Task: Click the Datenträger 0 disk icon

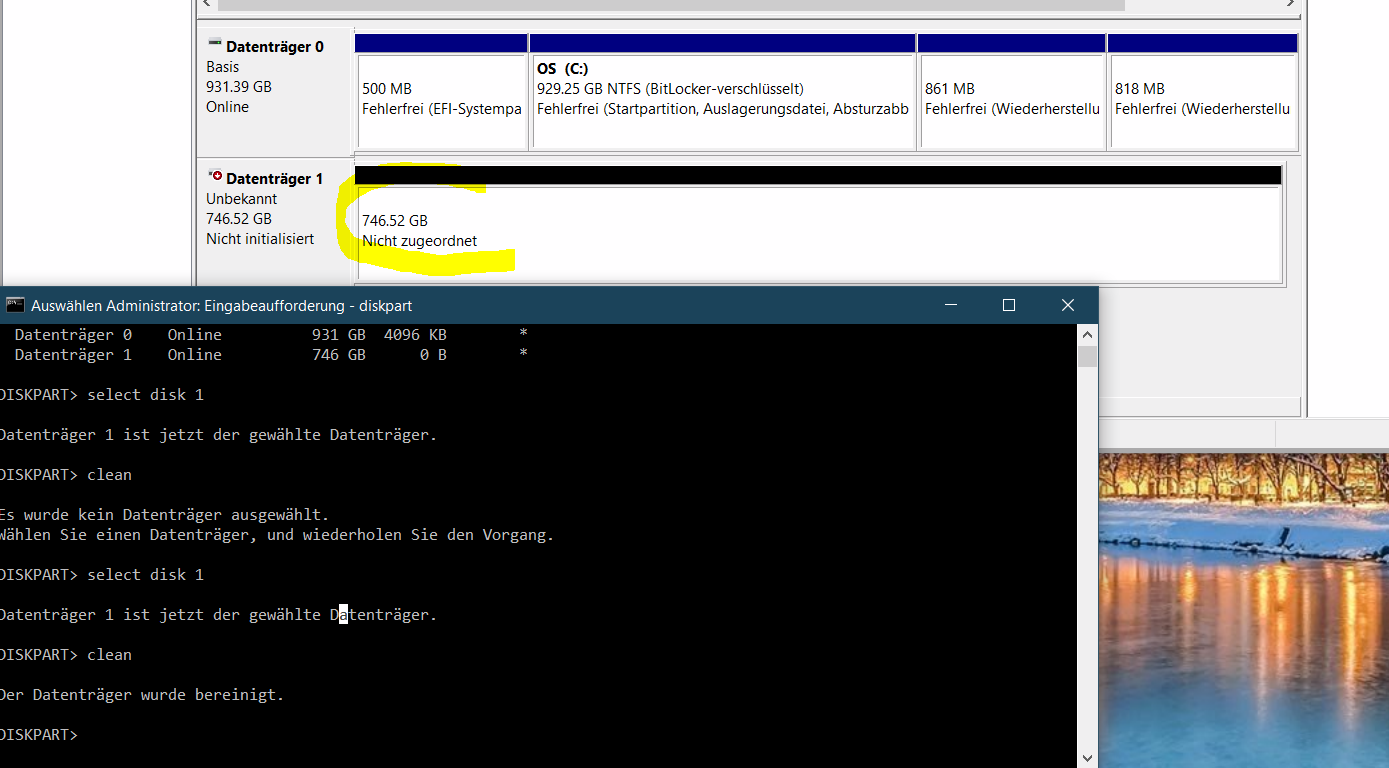Action: coord(214,44)
